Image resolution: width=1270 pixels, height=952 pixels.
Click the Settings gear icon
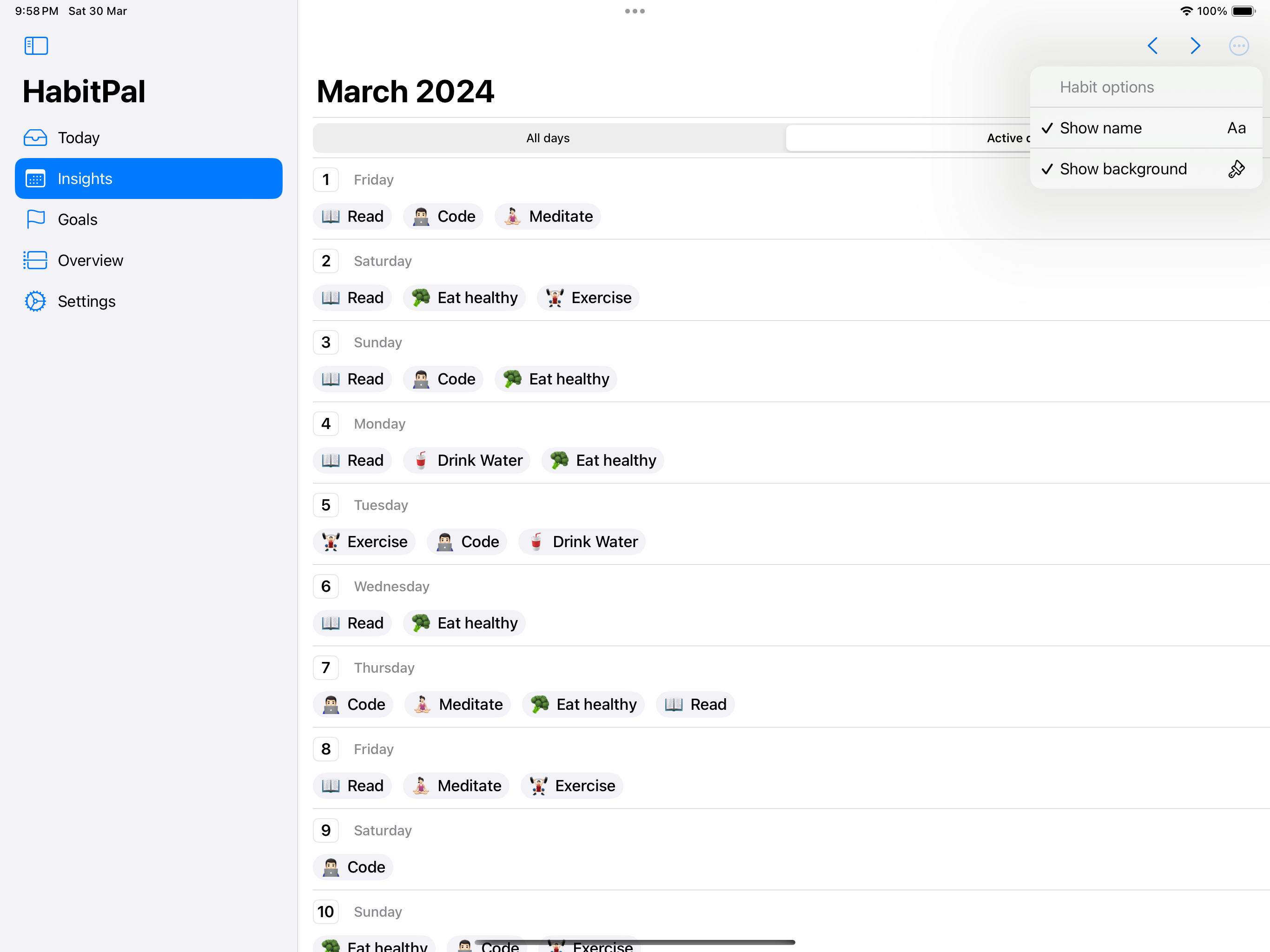36,301
